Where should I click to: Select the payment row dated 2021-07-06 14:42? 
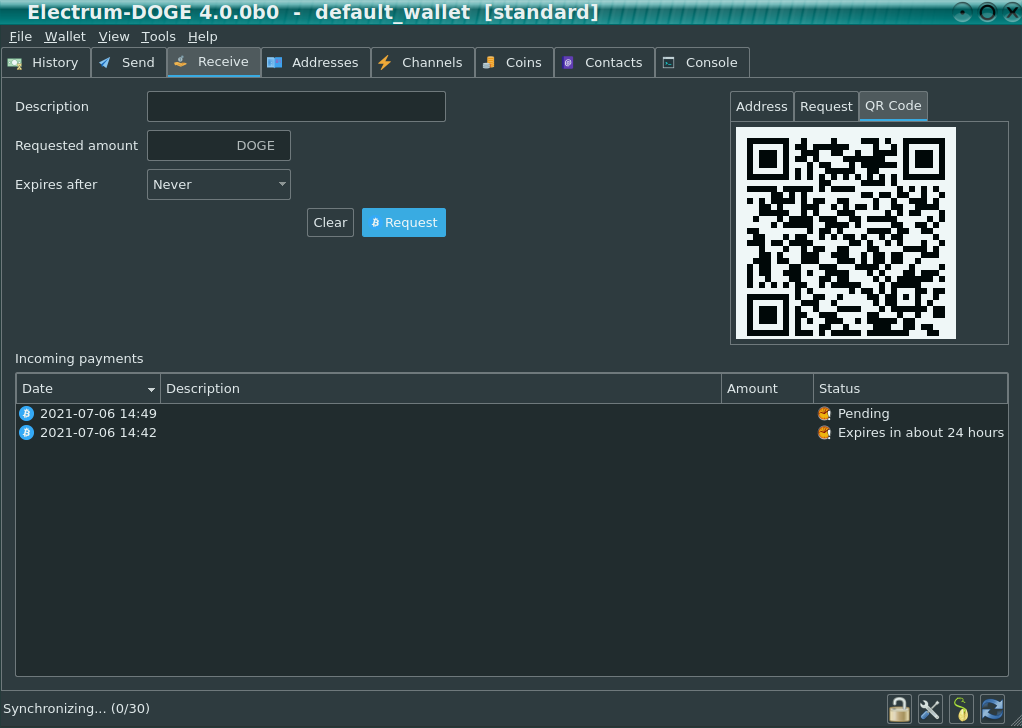[x=512, y=432]
